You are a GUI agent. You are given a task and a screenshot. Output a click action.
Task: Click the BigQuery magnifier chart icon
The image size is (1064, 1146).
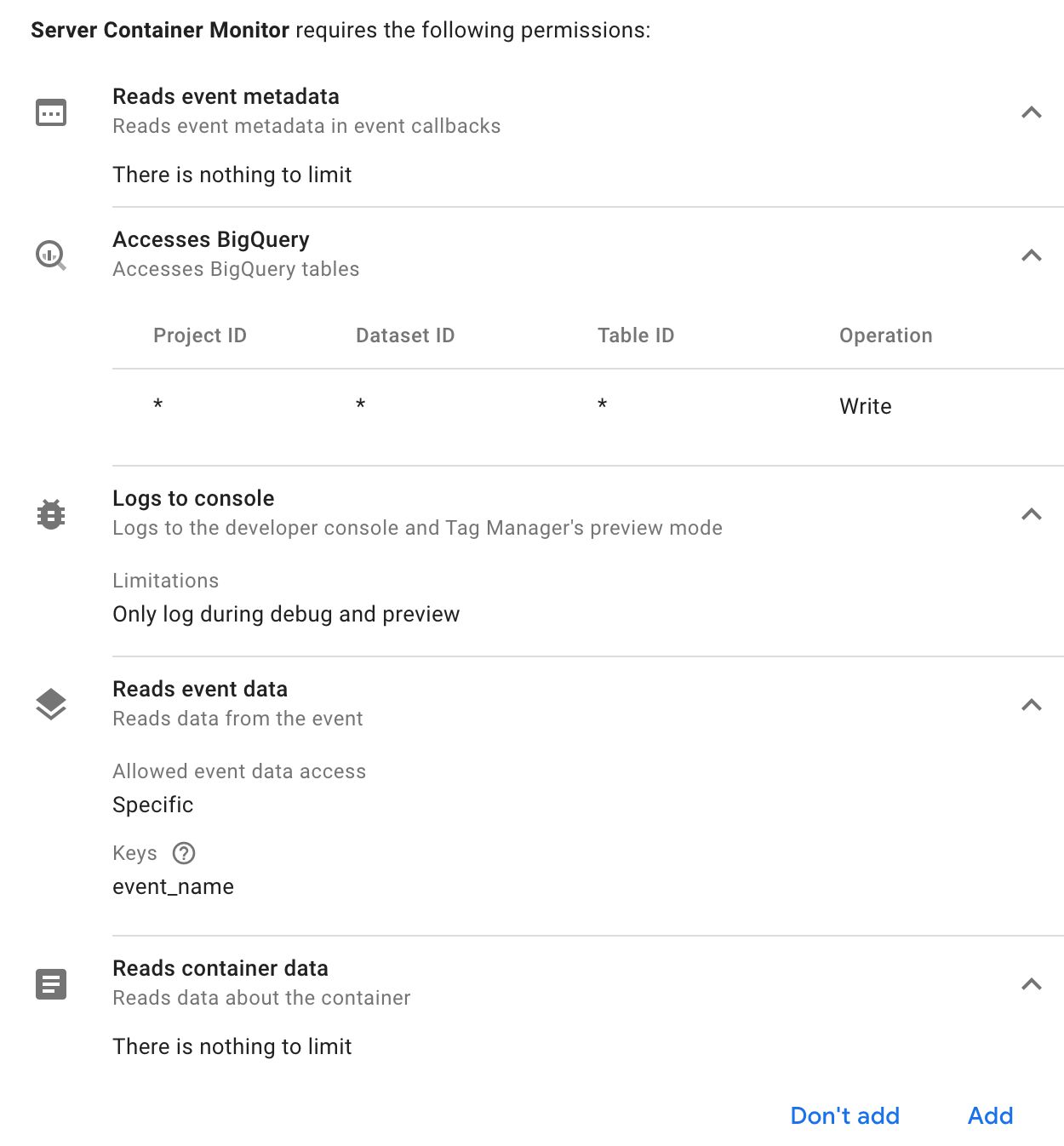click(51, 255)
